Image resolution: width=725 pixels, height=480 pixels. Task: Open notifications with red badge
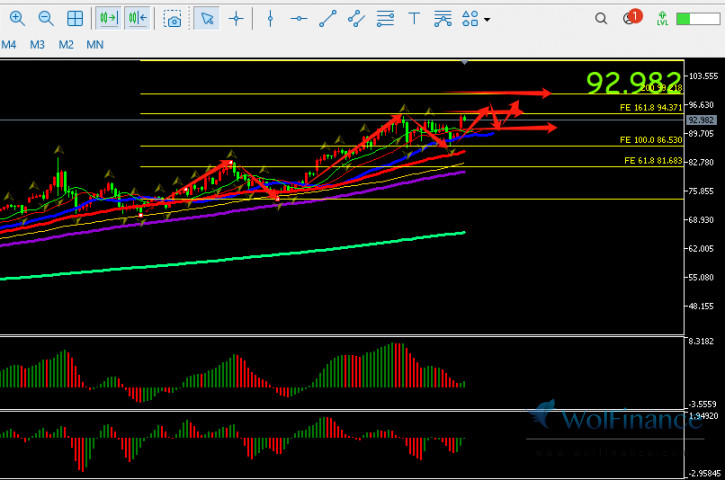(630, 18)
